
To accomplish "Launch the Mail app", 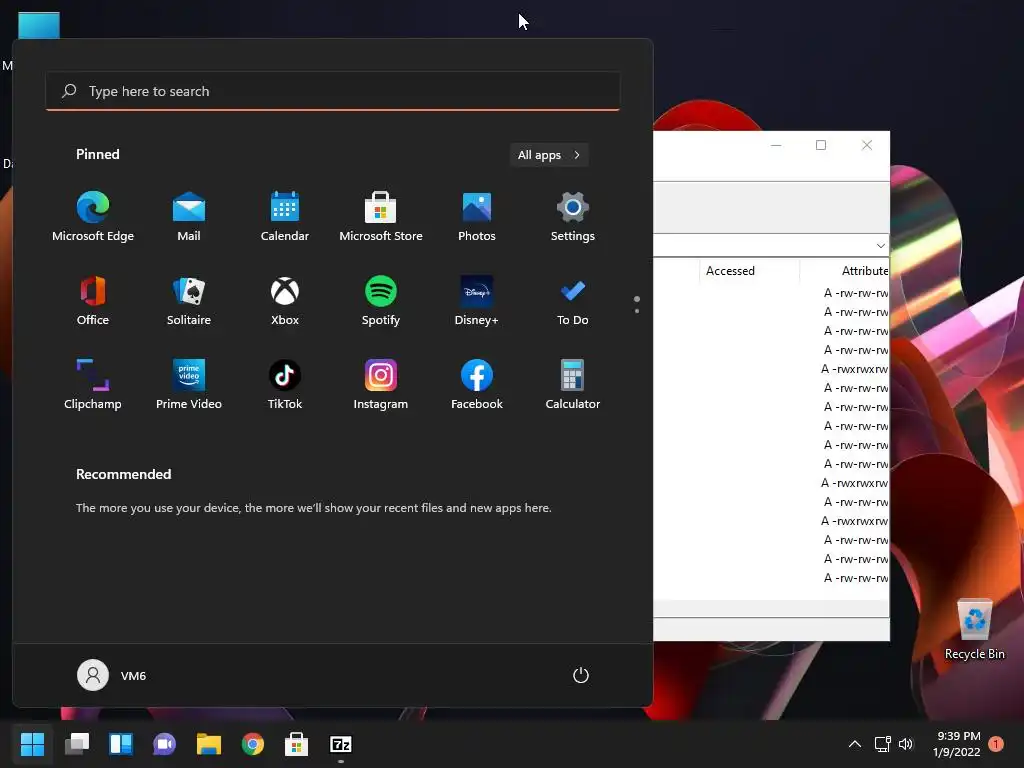I will click(x=189, y=217).
